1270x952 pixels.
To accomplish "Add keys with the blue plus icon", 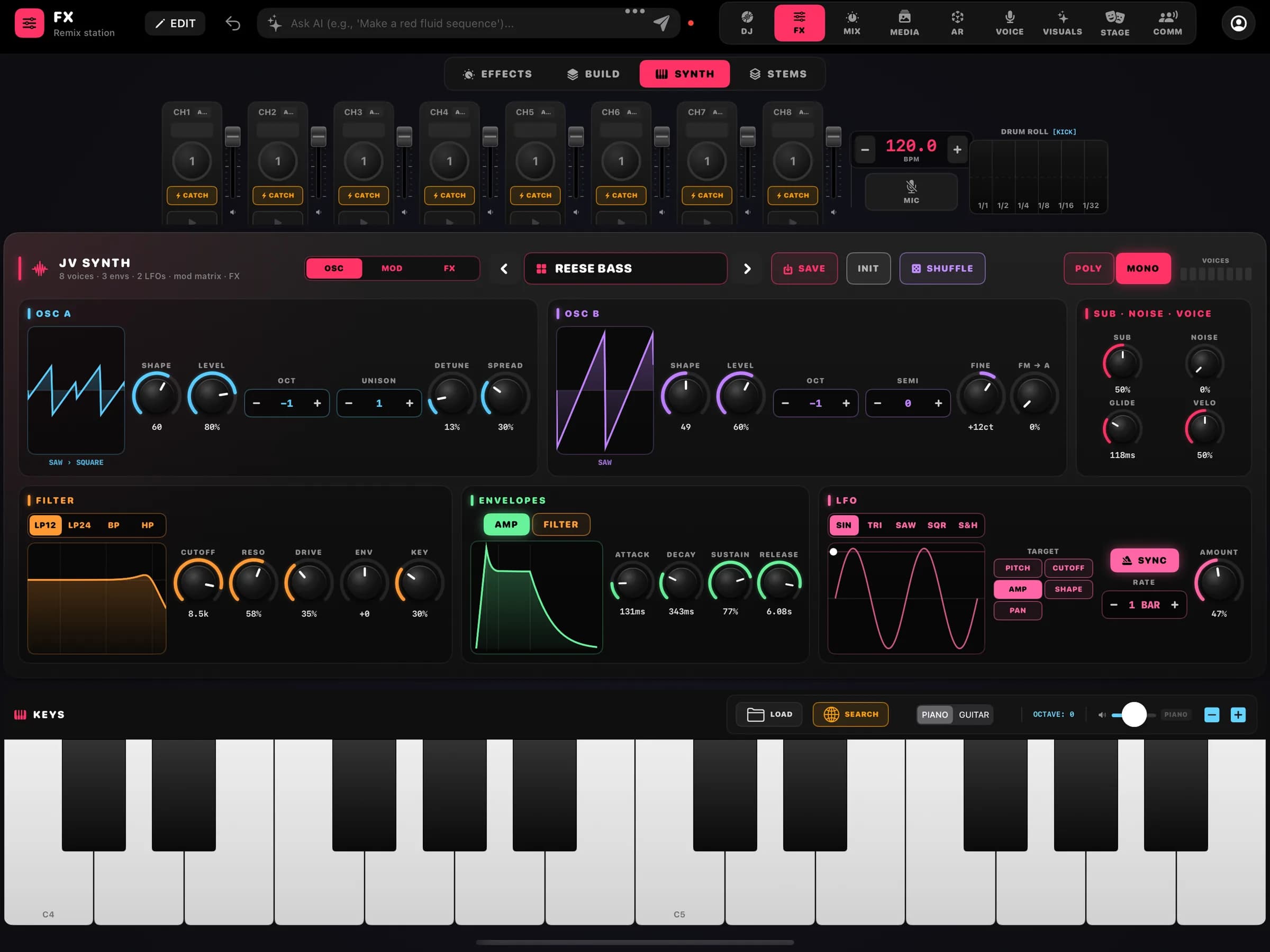I will coord(1238,715).
